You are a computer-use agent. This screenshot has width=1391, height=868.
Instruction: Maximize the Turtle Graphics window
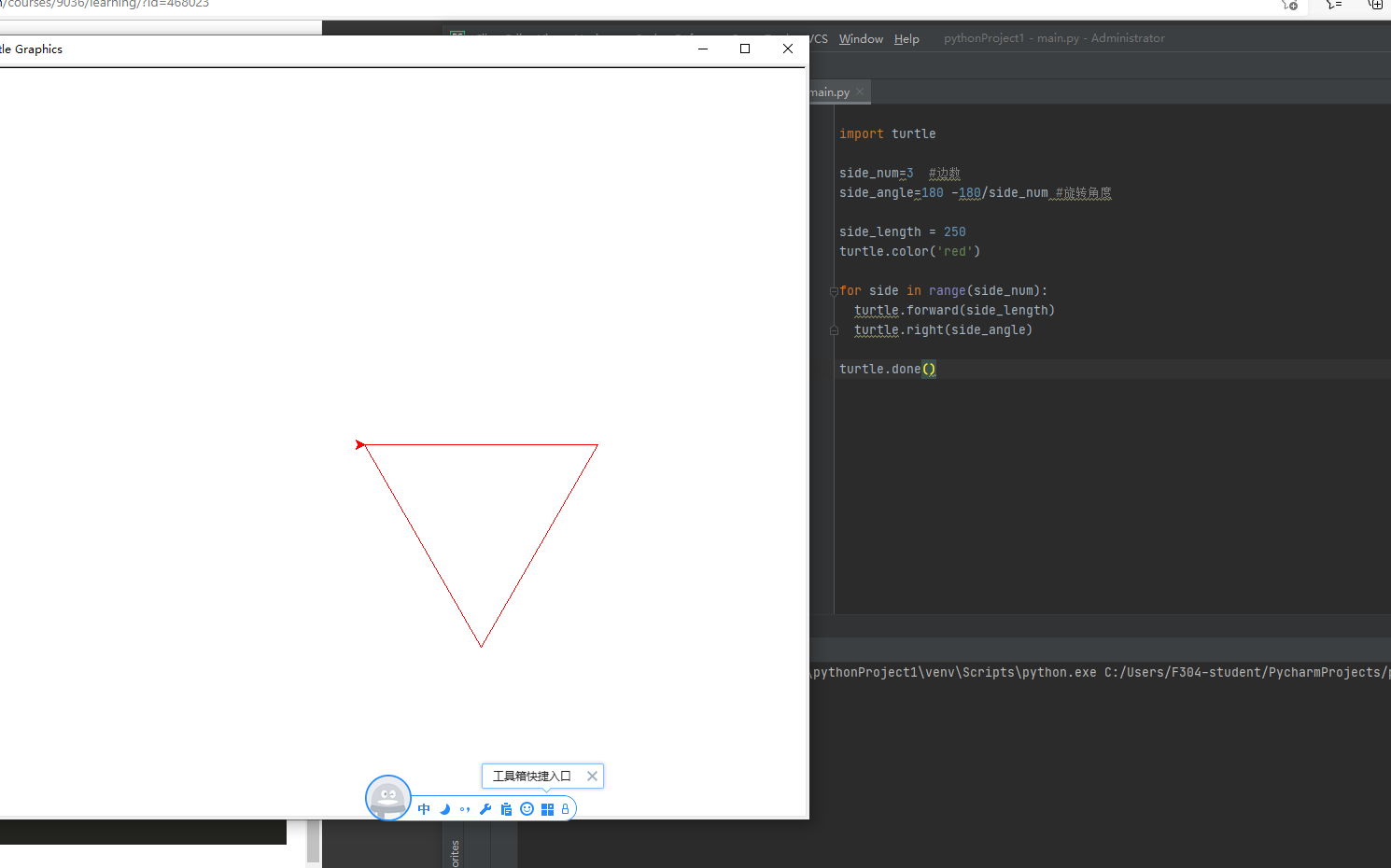[x=745, y=49]
